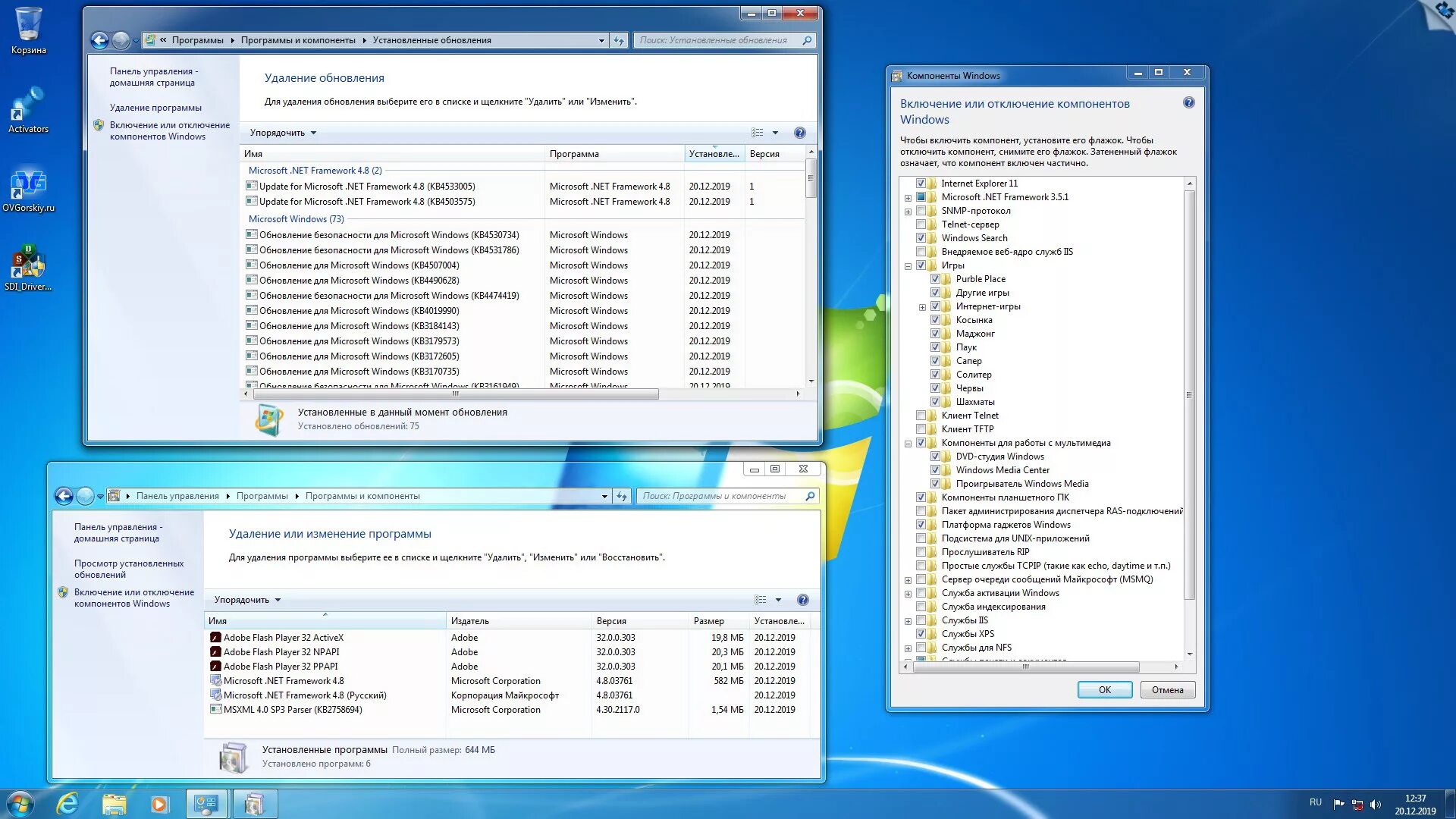Image resolution: width=1456 pixels, height=819 pixels.
Task: Open Windows Explorer from the taskbar
Action: (115, 802)
